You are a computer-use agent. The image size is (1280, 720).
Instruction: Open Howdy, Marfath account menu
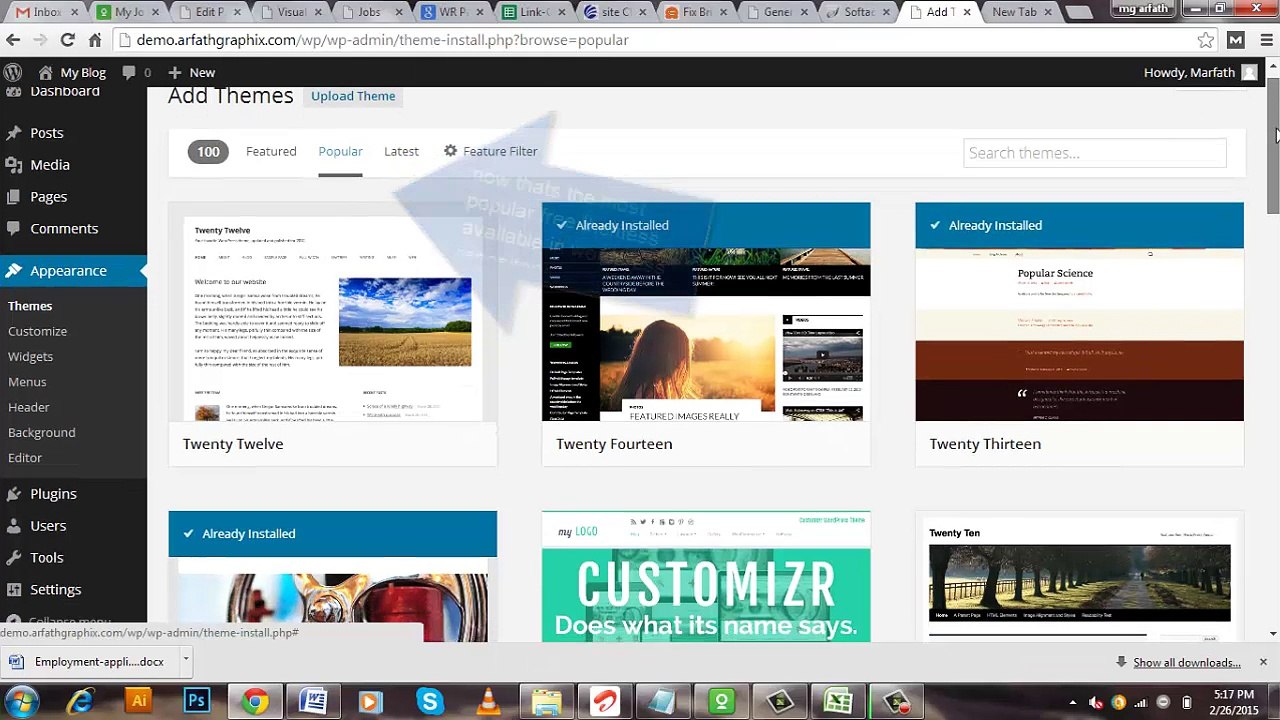pyautogui.click(x=1200, y=72)
